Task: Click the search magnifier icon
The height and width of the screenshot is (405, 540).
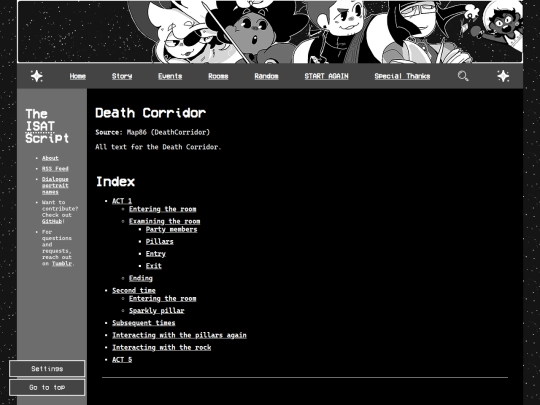Action: coord(463,76)
